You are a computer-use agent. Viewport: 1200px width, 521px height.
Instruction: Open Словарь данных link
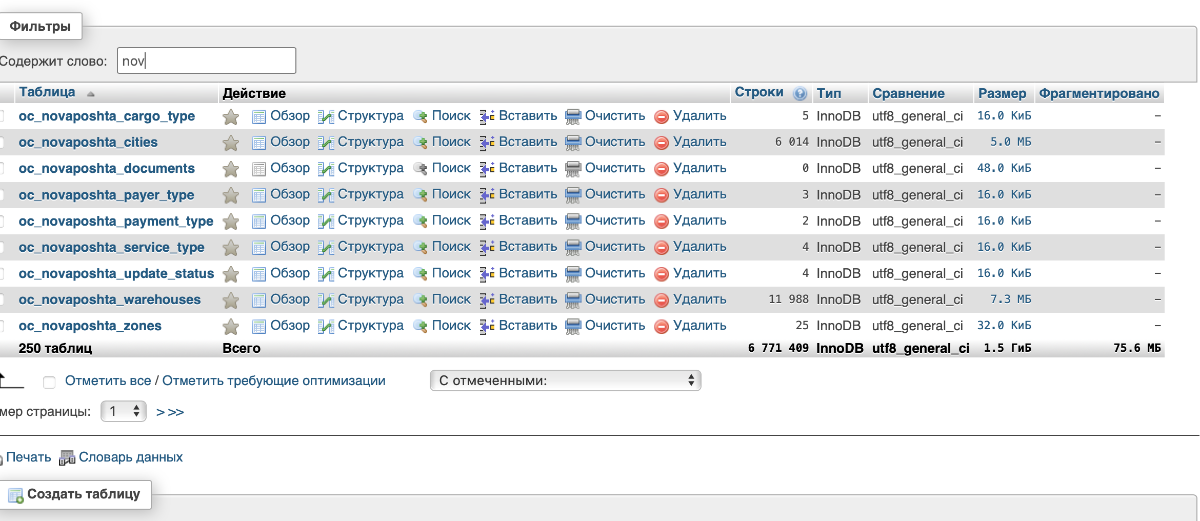tap(121, 457)
